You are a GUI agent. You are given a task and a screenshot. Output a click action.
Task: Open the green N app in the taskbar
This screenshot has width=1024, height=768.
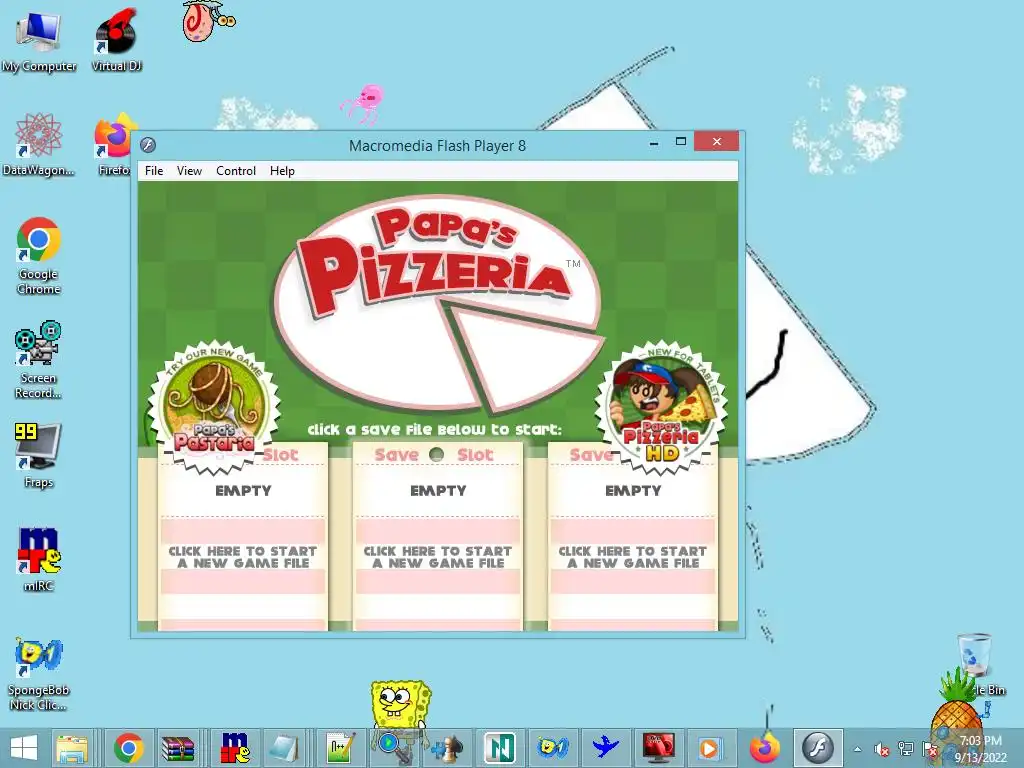tap(500, 748)
